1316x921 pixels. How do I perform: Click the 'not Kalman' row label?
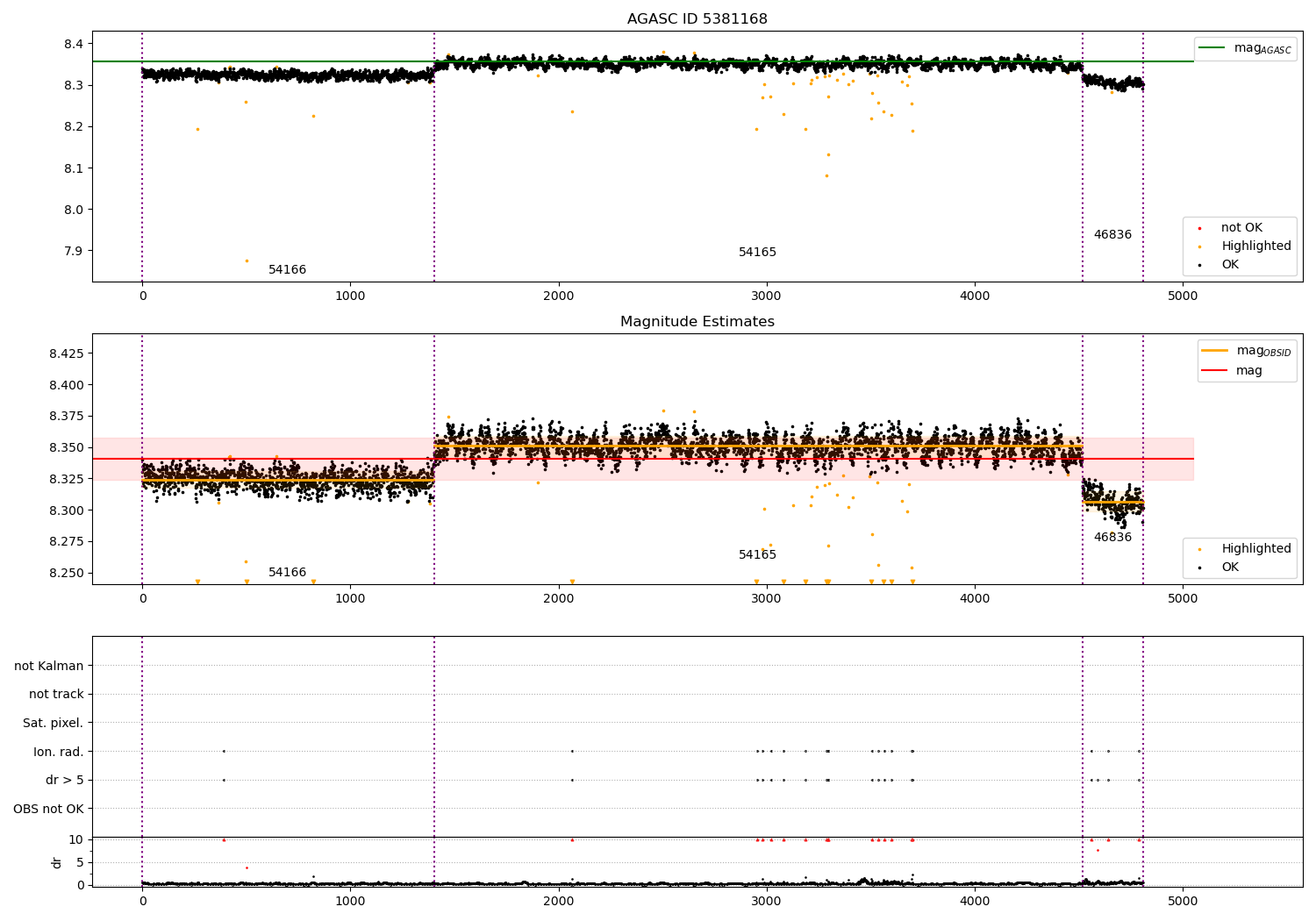click(x=49, y=666)
